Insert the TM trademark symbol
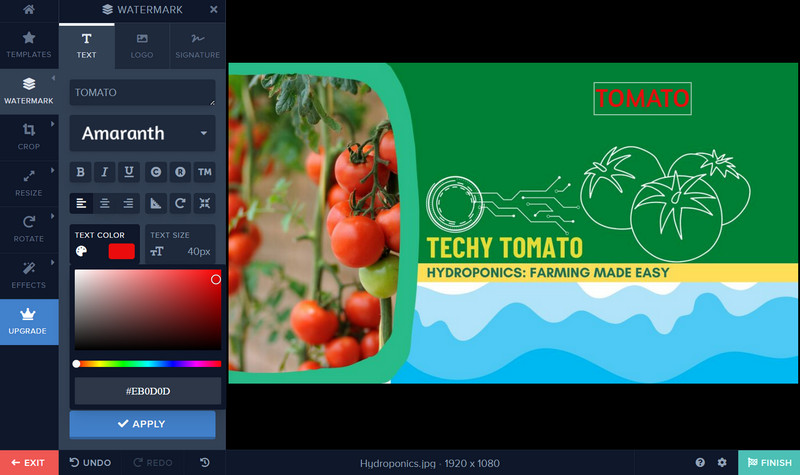800x475 pixels. [204, 172]
